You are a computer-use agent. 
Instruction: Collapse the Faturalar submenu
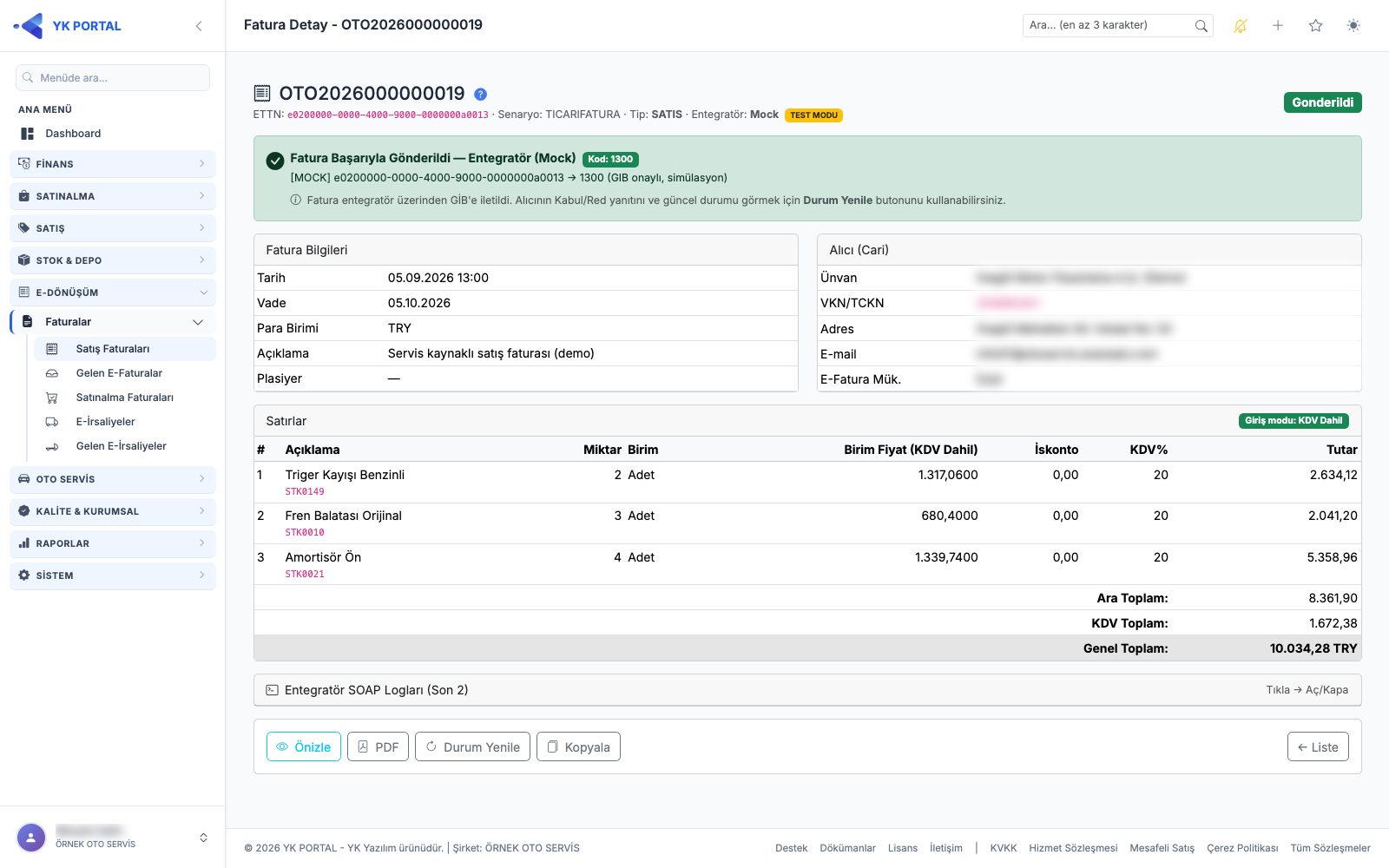[x=113, y=322]
